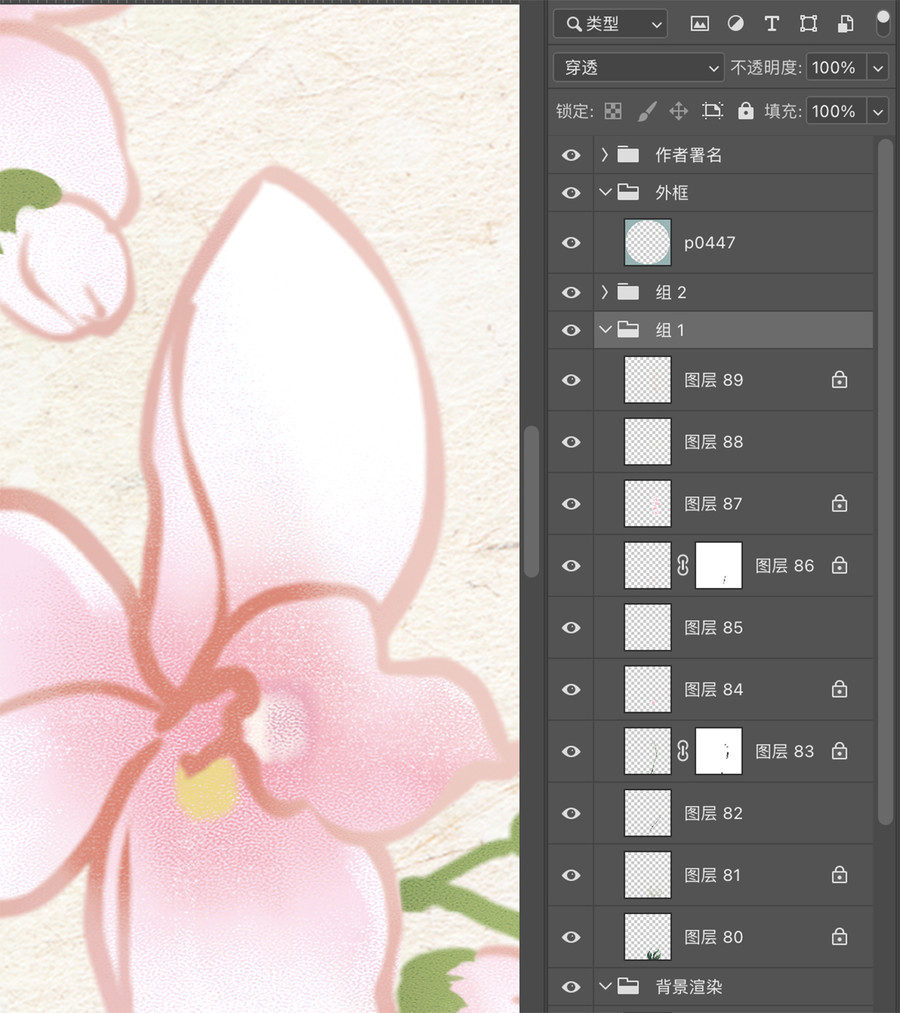Select the 图层 83 layer mask thumbnail

[718, 751]
